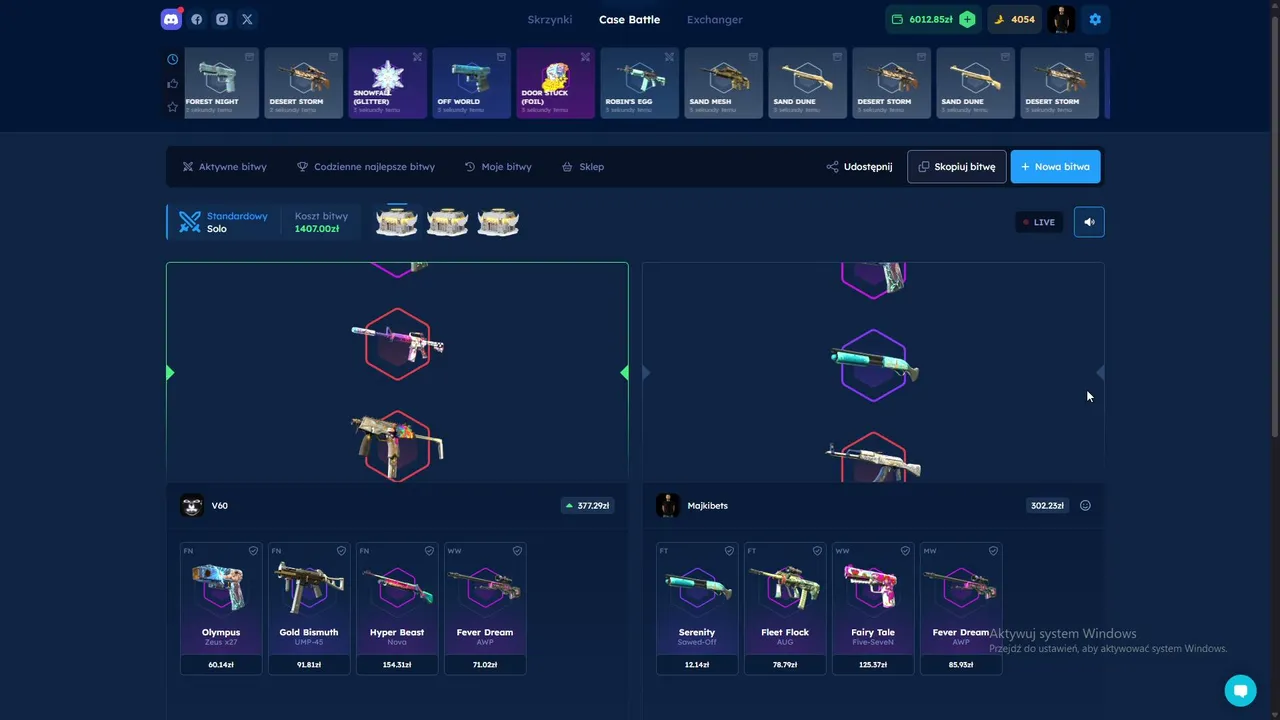Open the Forest Night drop in feed
Viewport: 1280px width, 720px height.
click(220, 83)
